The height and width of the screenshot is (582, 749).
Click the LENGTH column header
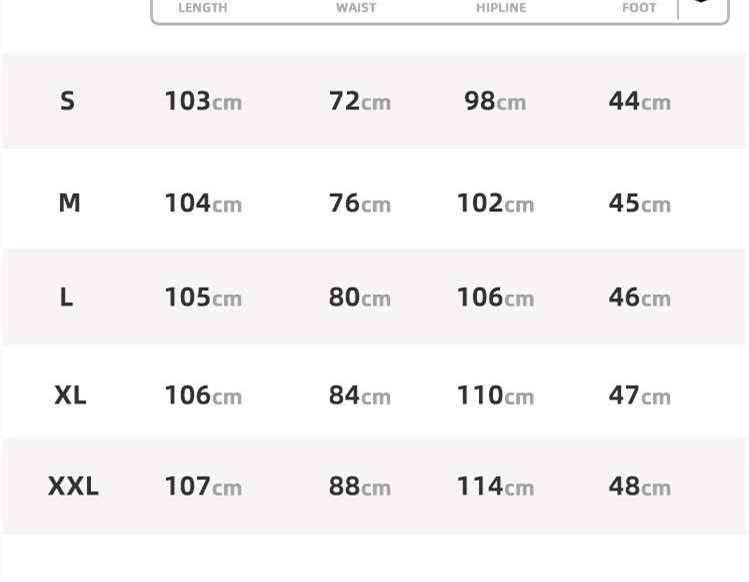click(x=202, y=8)
